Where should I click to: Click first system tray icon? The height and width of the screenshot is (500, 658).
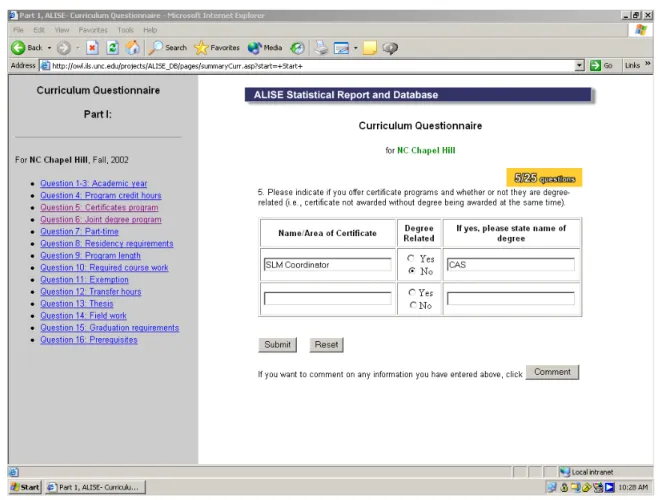coord(551,487)
